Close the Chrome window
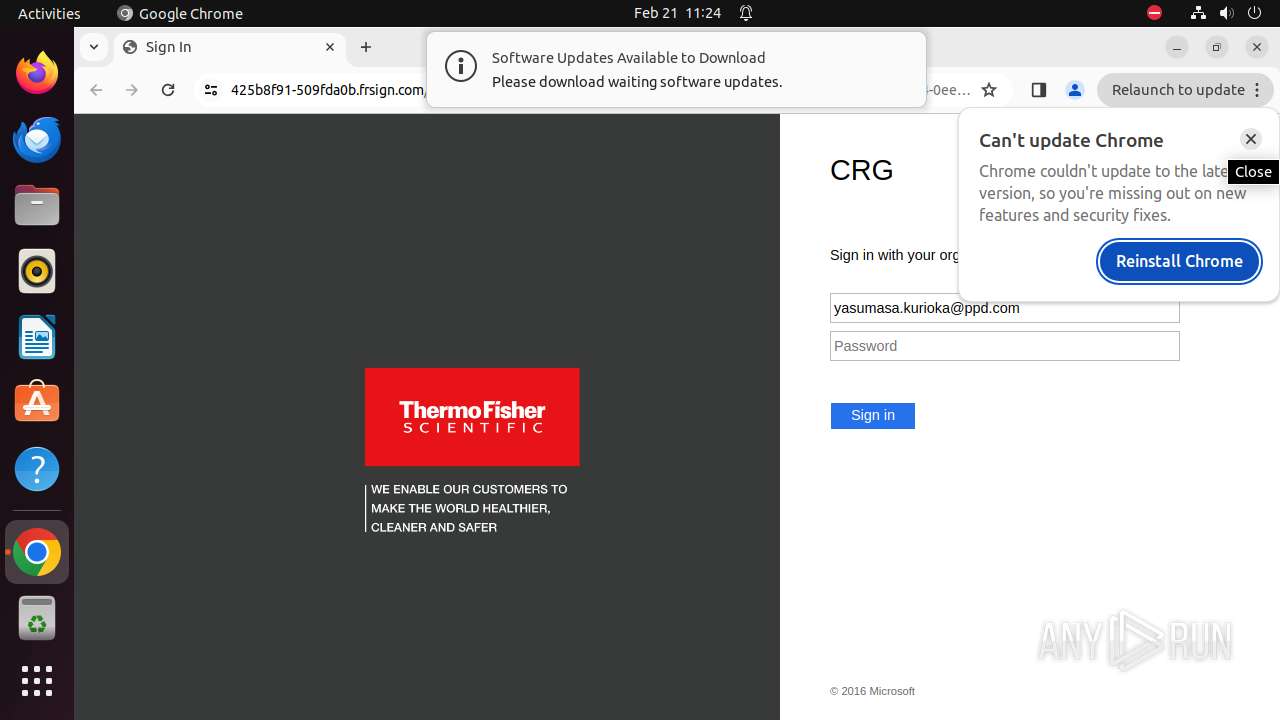 pos(1257,47)
